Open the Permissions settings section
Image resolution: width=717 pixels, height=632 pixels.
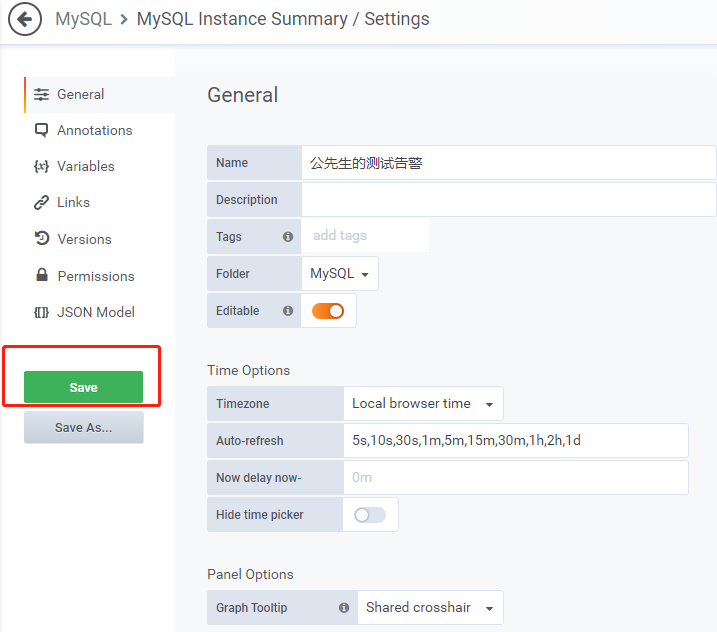(x=96, y=276)
